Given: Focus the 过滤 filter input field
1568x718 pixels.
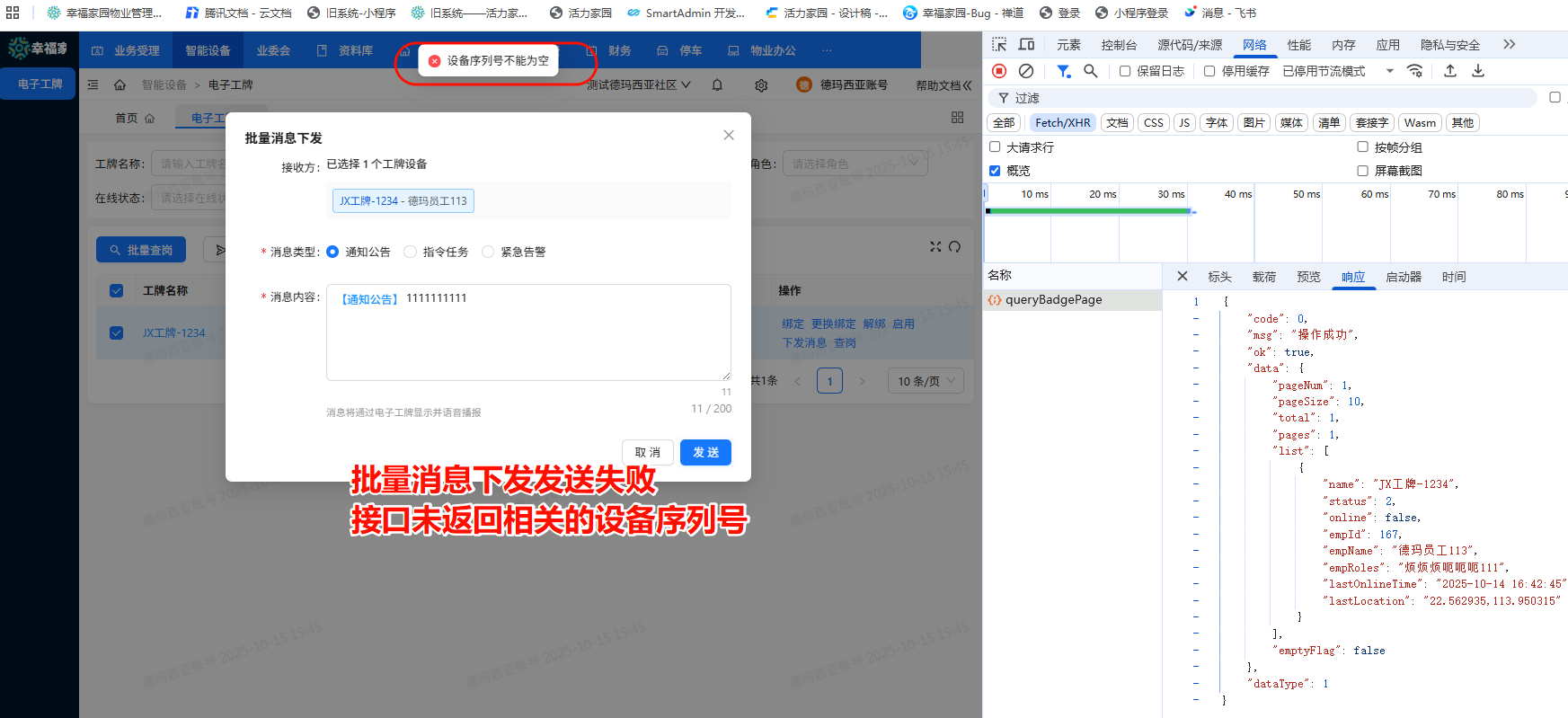Looking at the screenshot, I should (1262, 98).
